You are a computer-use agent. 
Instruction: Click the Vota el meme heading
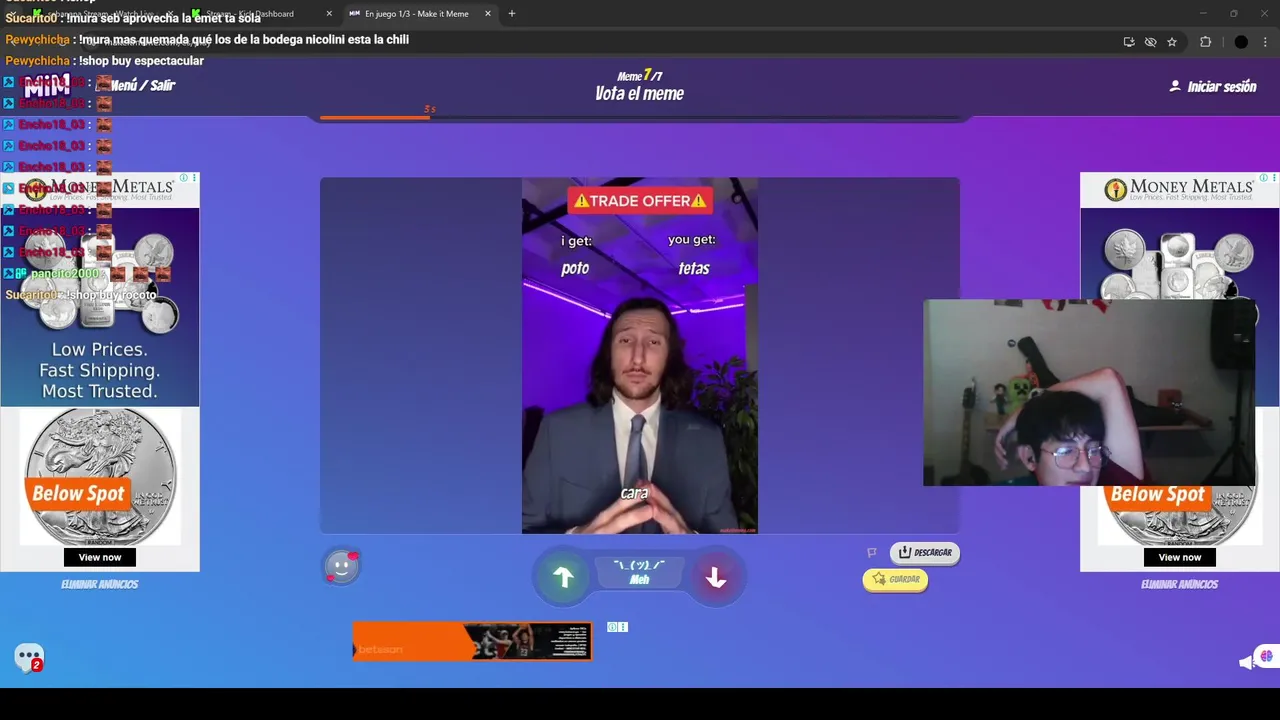click(639, 94)
